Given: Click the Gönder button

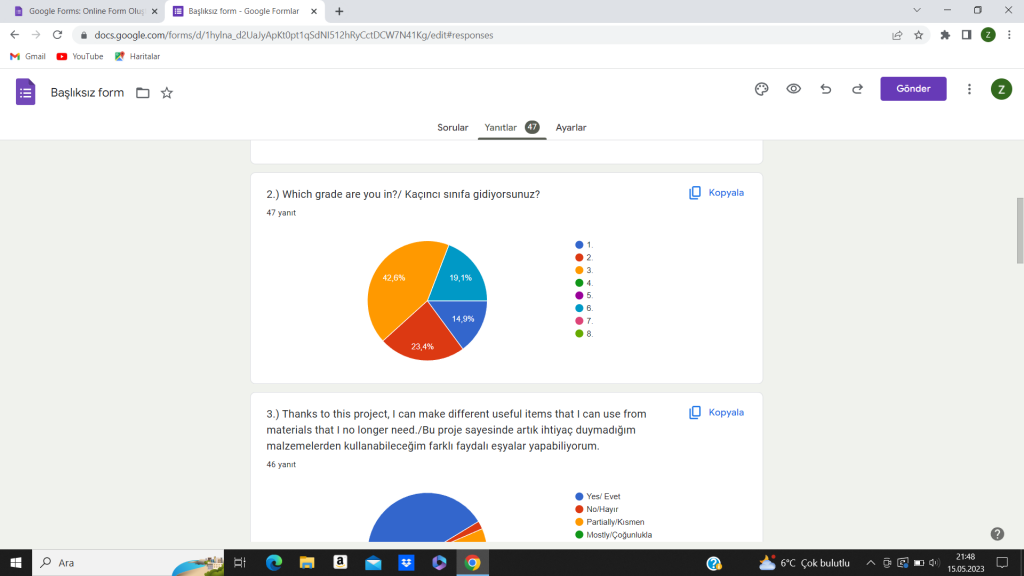Looking at the screenshot, I should point(912,89).
